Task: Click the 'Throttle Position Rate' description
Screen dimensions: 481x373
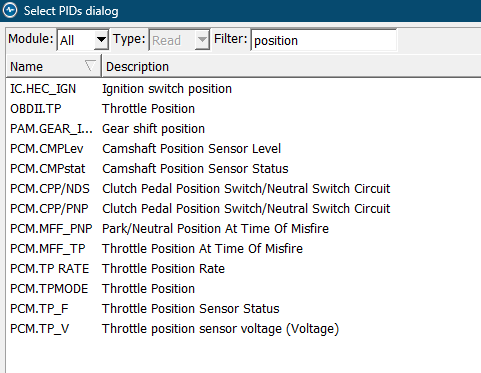Action: (x=163, y=269)
